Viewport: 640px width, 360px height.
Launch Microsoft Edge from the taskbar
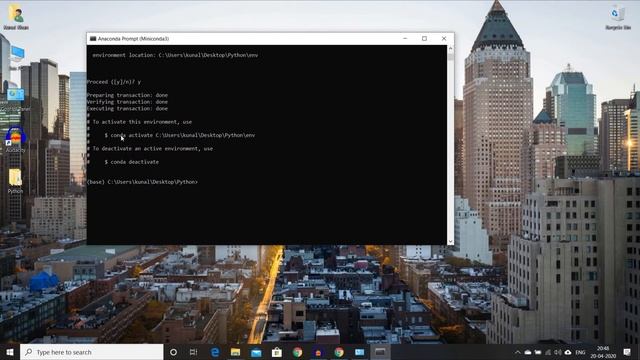[x=215, y=352]
